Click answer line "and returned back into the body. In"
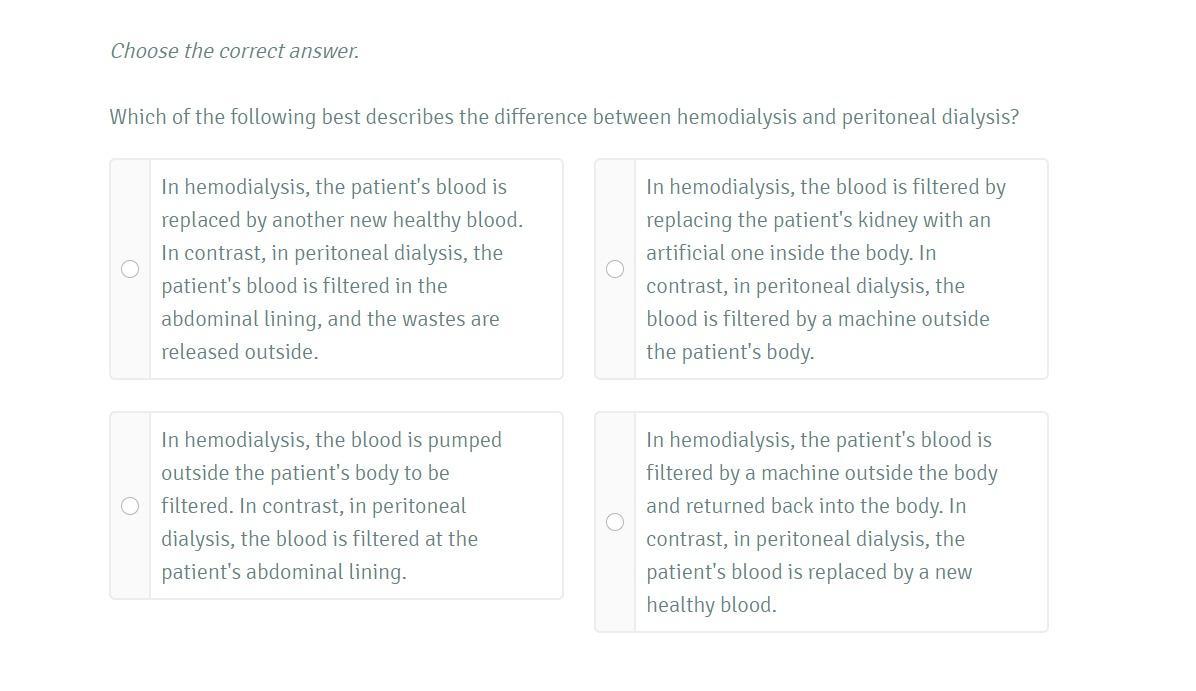This screenshot has height=691, width=1196. [x=805, y=506]
